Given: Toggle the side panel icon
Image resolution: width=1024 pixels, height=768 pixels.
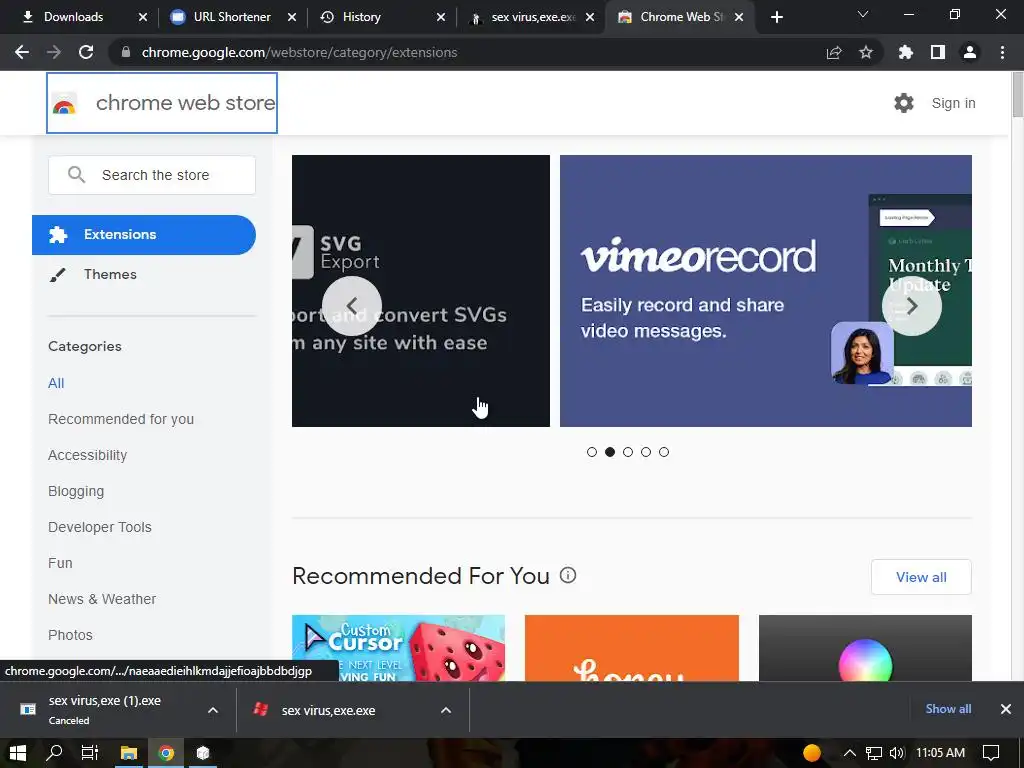Looking at the screenshot, I should pyautogui.click(x=938, y=52).
